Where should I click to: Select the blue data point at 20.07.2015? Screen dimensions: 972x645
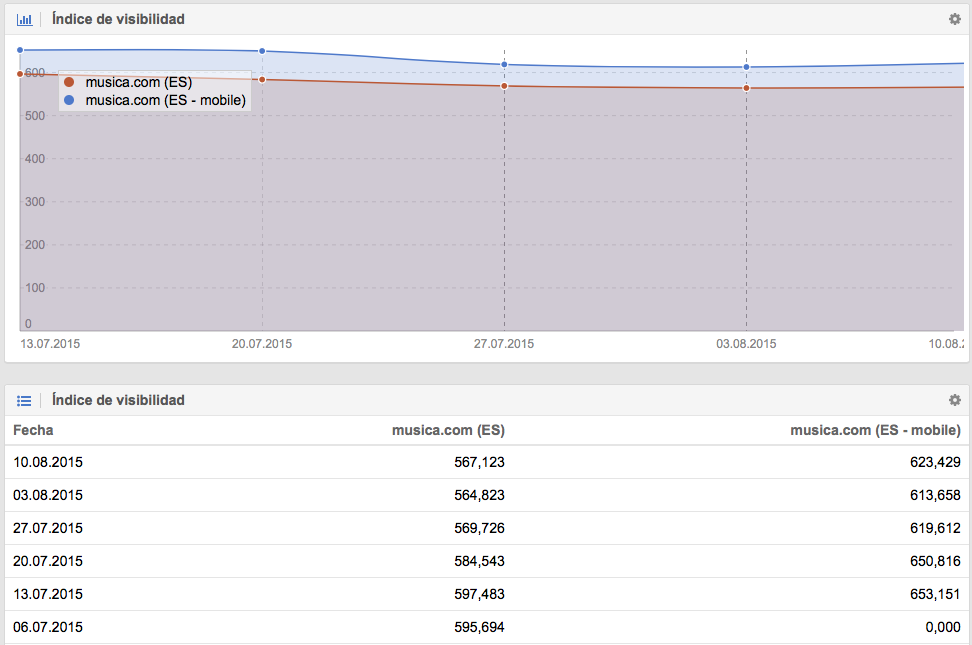[262, 51]
